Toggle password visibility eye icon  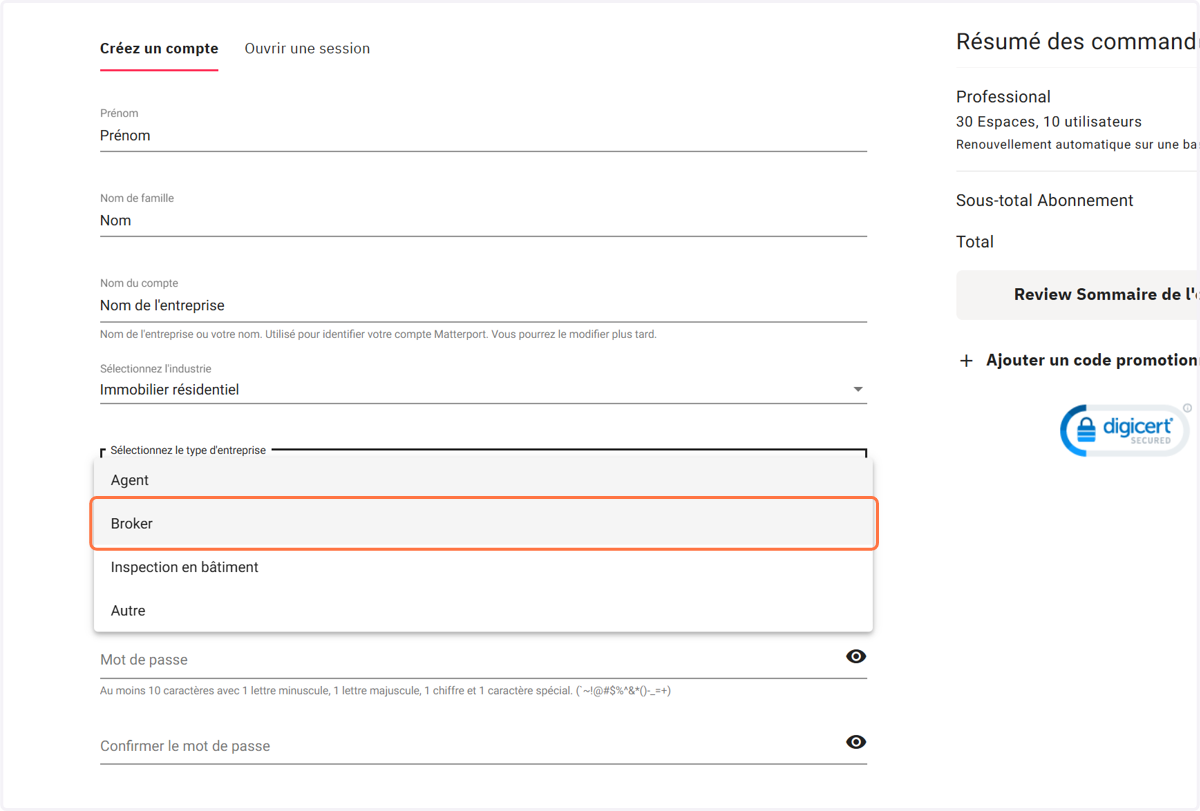pos(856,657)
